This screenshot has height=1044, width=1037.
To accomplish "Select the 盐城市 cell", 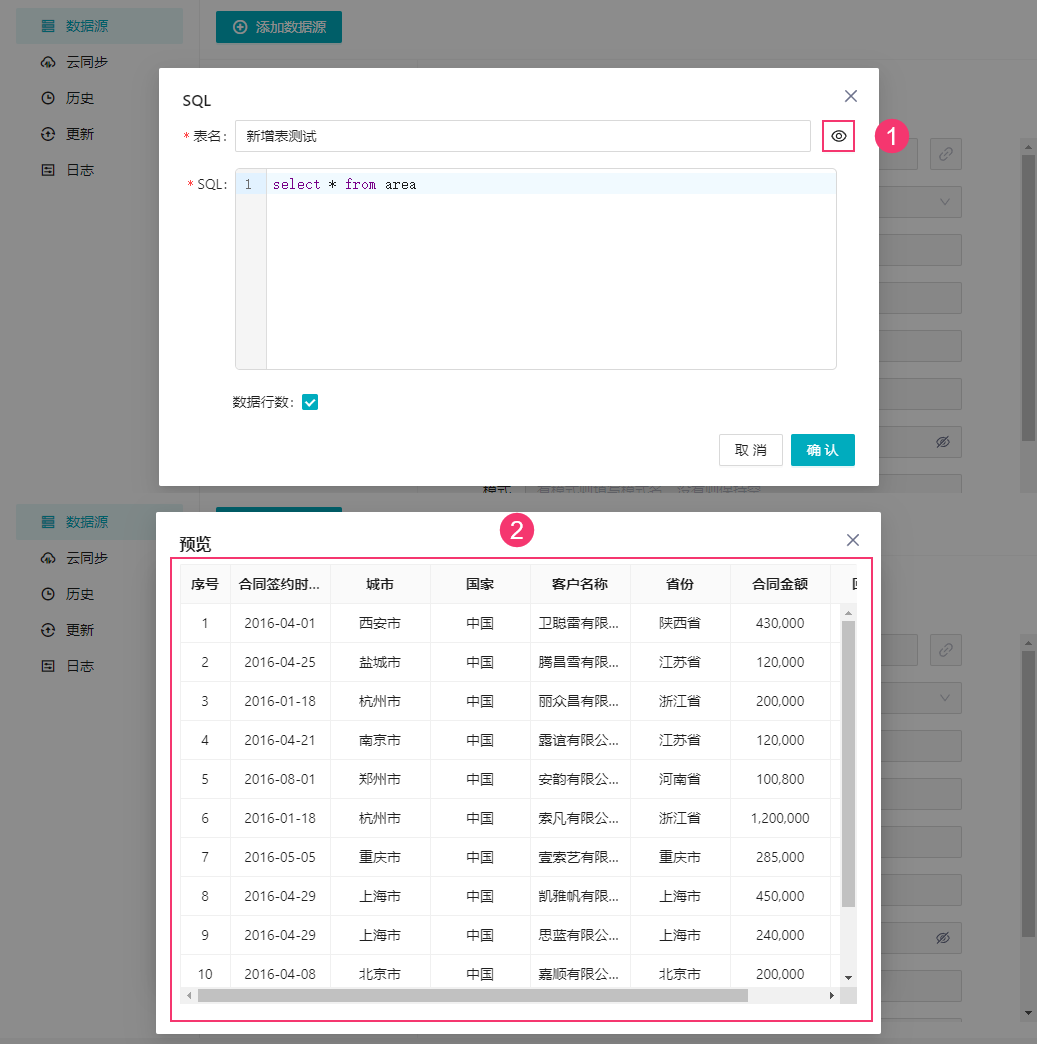I will click(380, 662).
